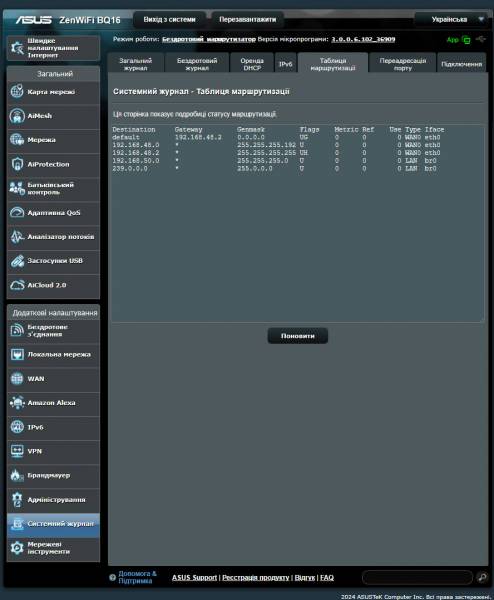Image resolution: width=494 pixels, height=600 pixels.
Task: Click the USB status icon at top right
Action: pyautogui.click(x=481, y=39)
